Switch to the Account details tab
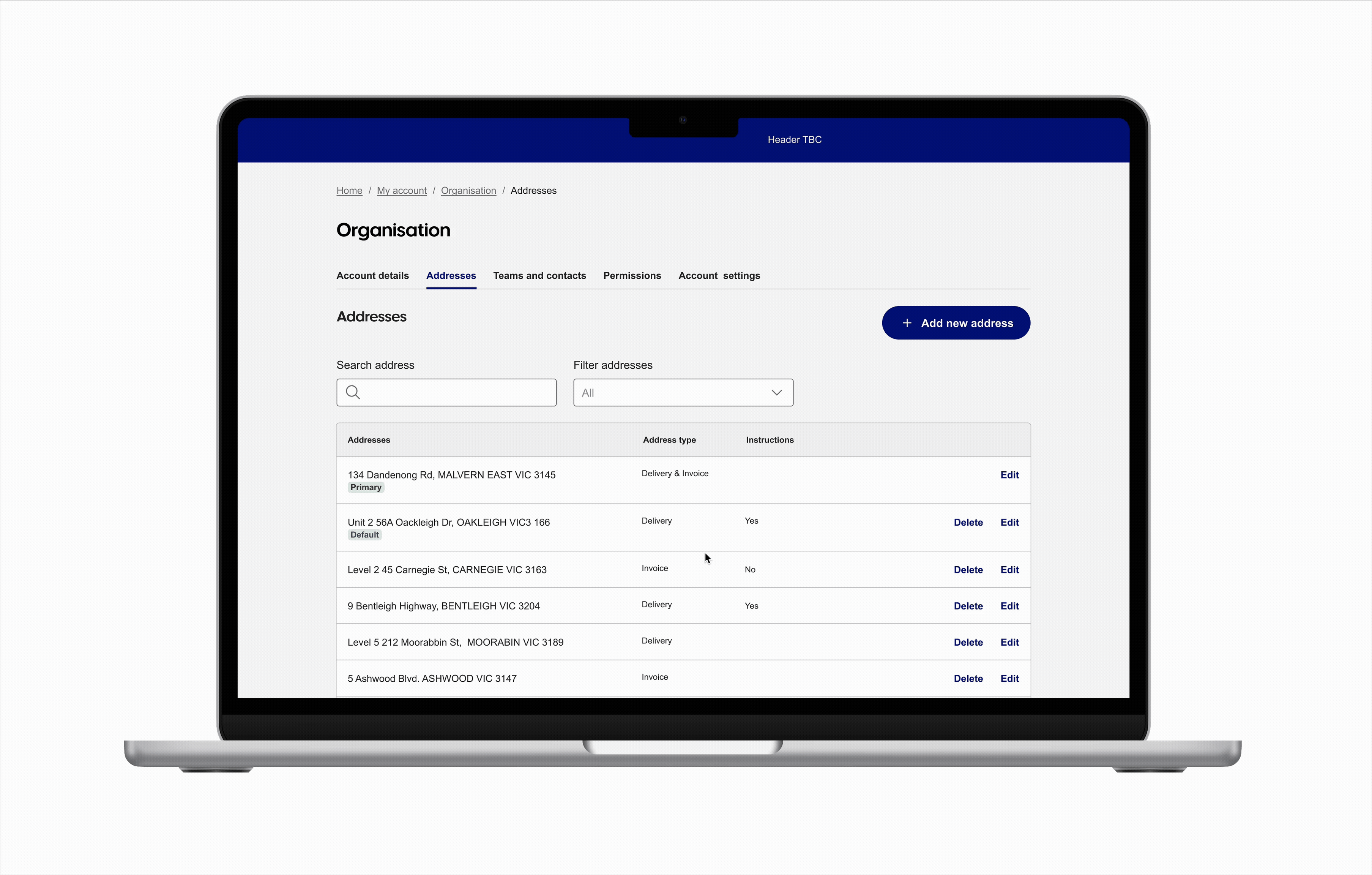Screen dimensions: 1372x875 click(x=373, y=276)
